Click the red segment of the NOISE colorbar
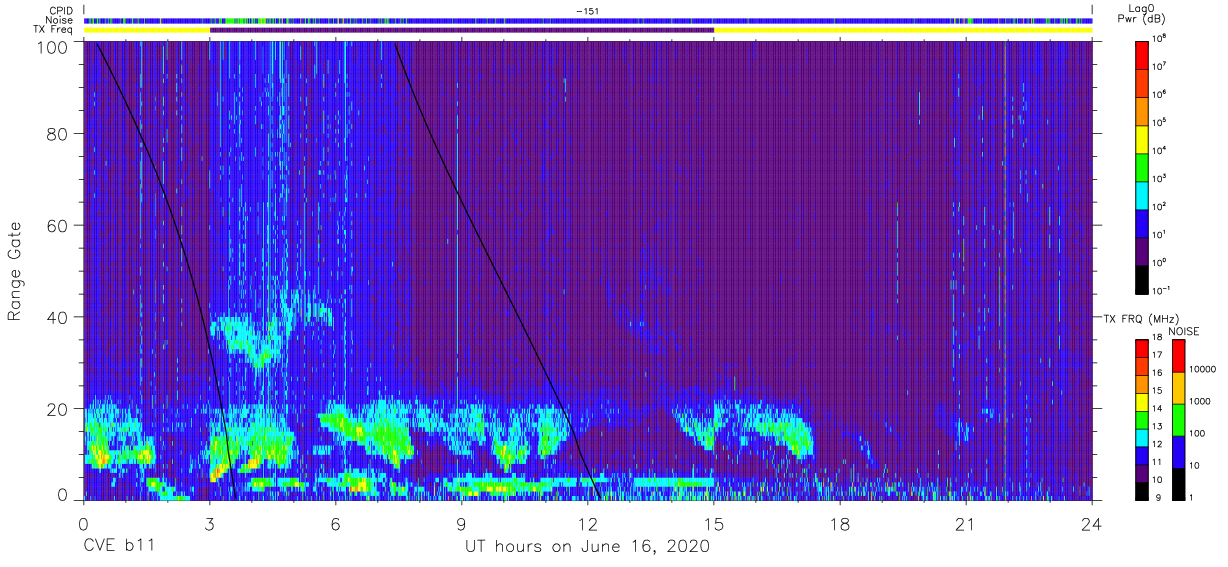 (x=1178, y=356)
